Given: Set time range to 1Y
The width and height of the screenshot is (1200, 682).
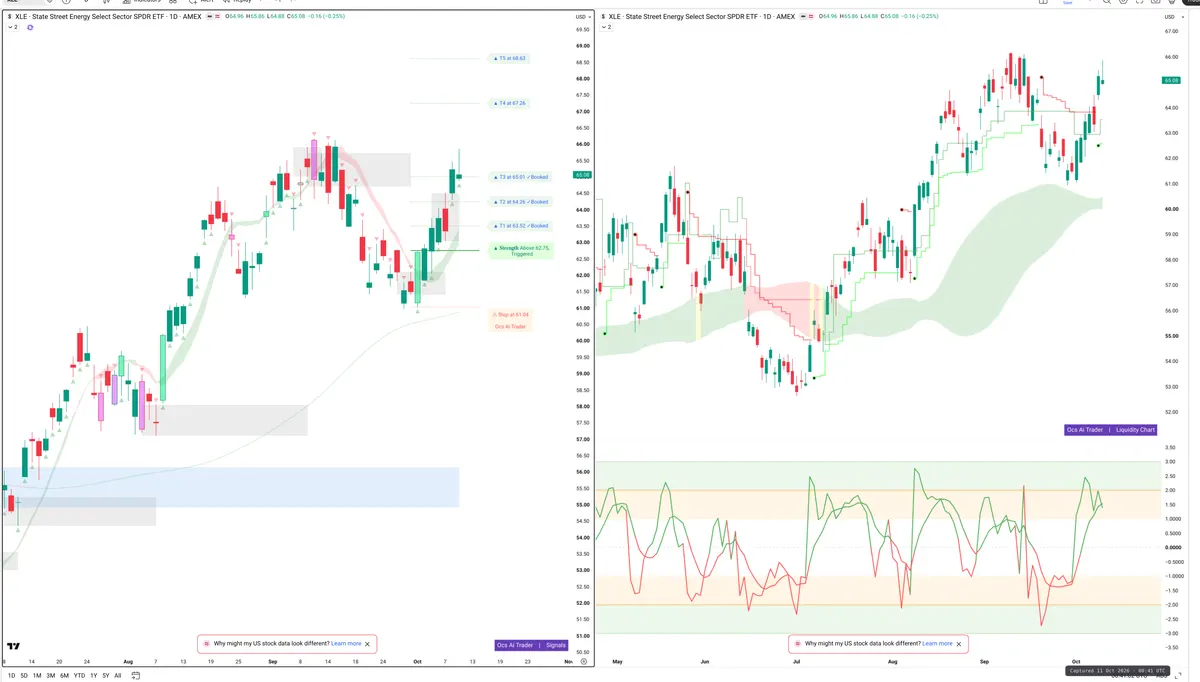Looking at the screenshot, I should pyautogui.click(x=93, y=676).
